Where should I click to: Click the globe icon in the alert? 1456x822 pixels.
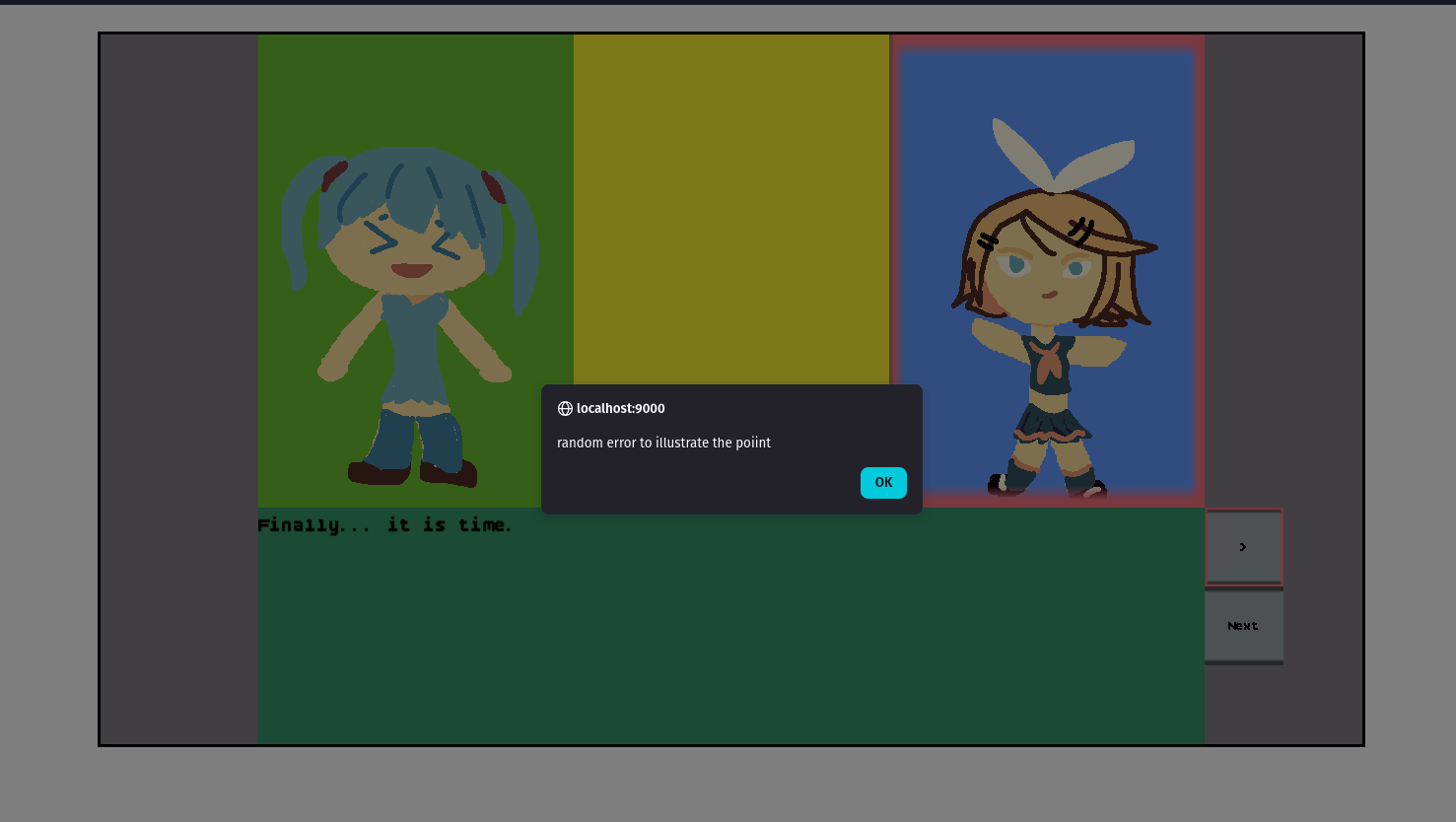pos(565,408)
